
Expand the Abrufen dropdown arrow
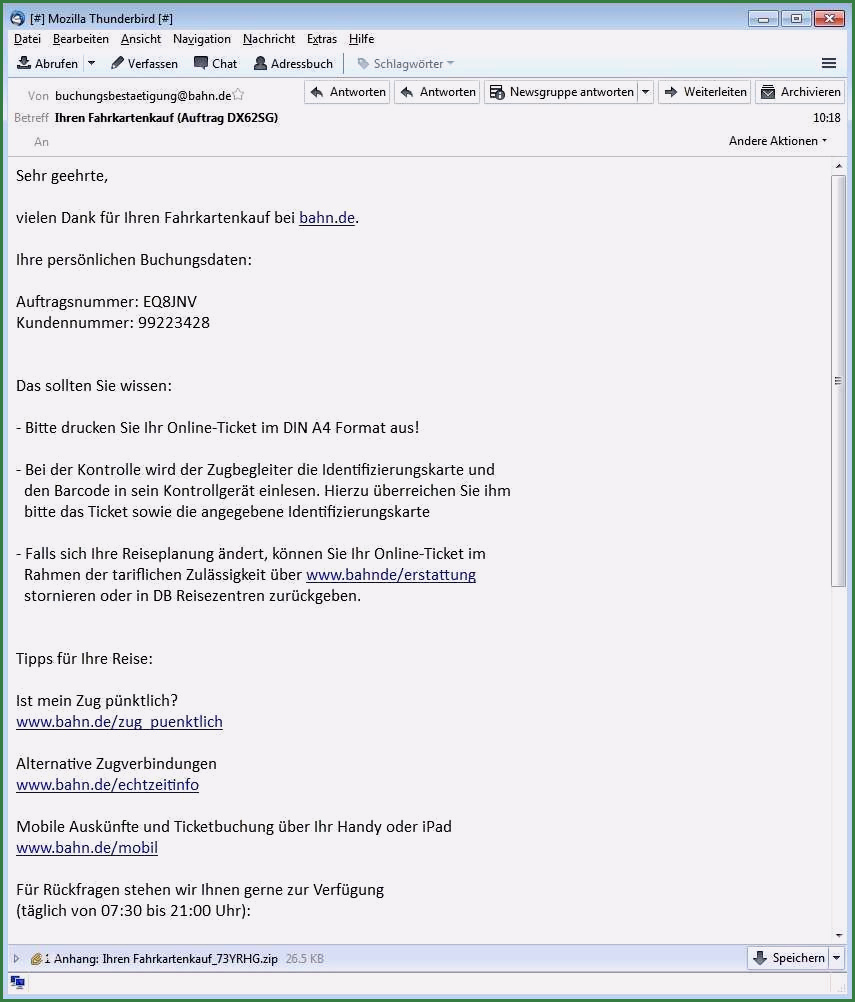pos(91,63)
